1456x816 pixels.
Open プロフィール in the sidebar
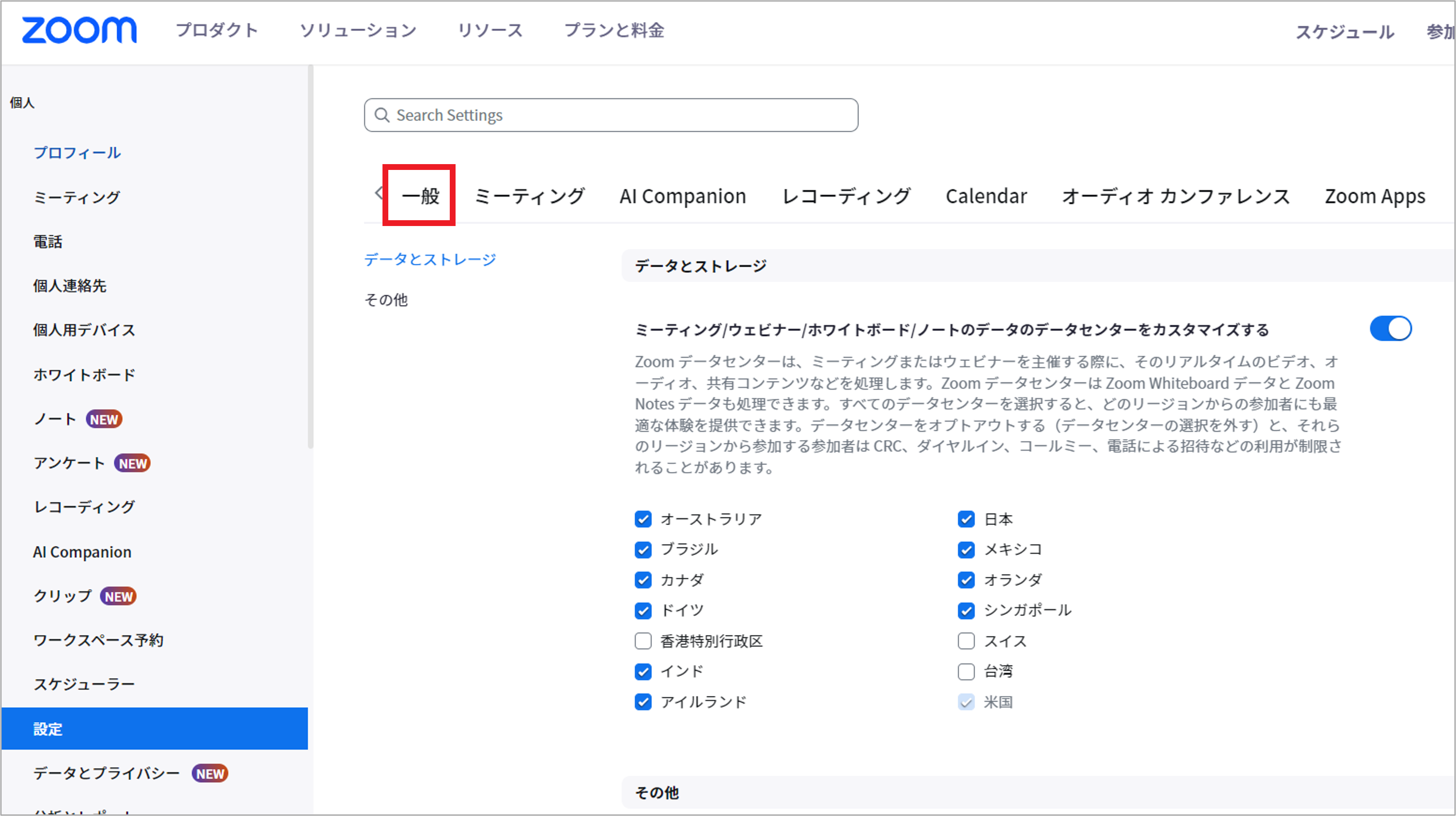coord(77,152)
